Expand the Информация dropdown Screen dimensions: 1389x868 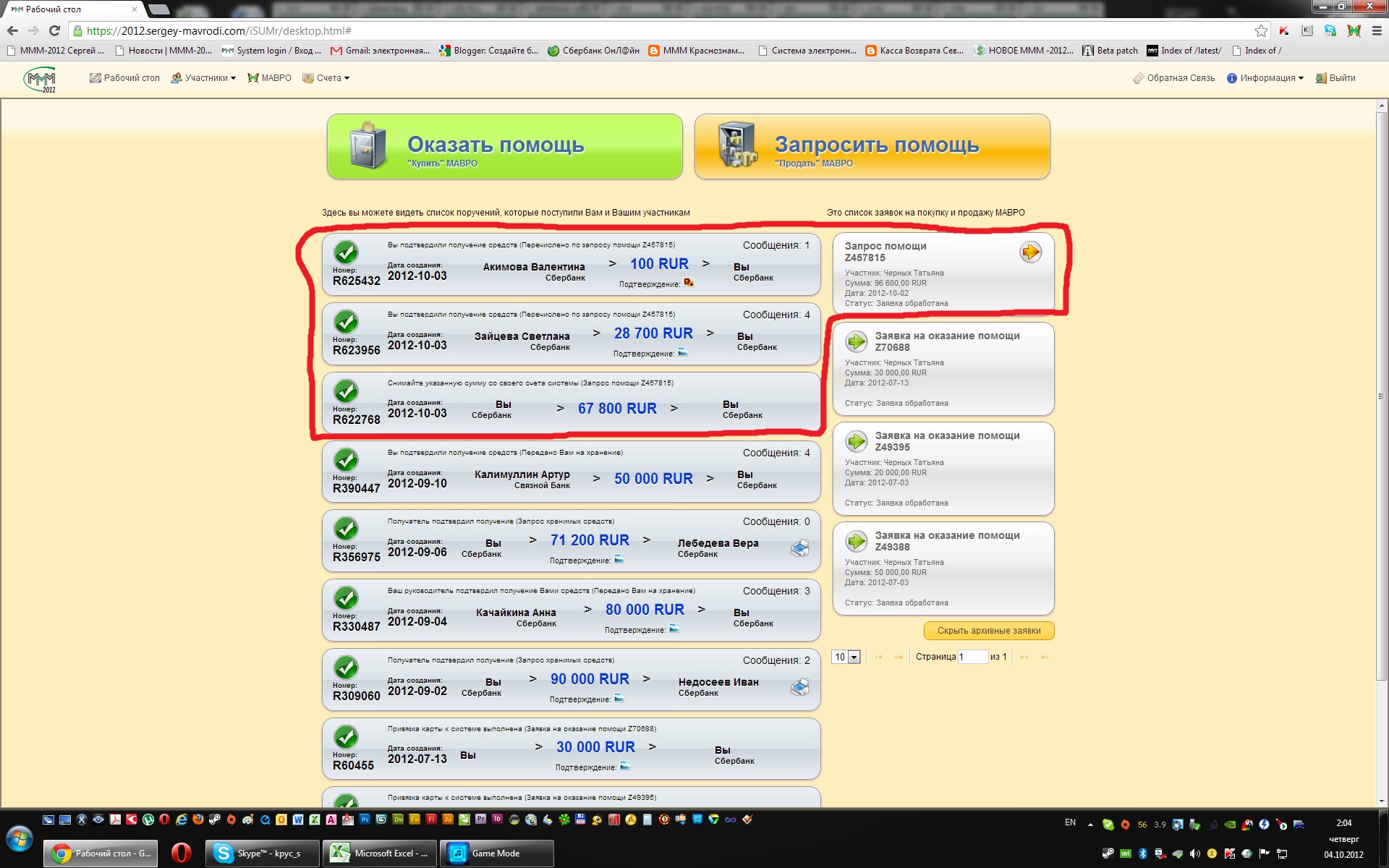tap(1266, 78)
